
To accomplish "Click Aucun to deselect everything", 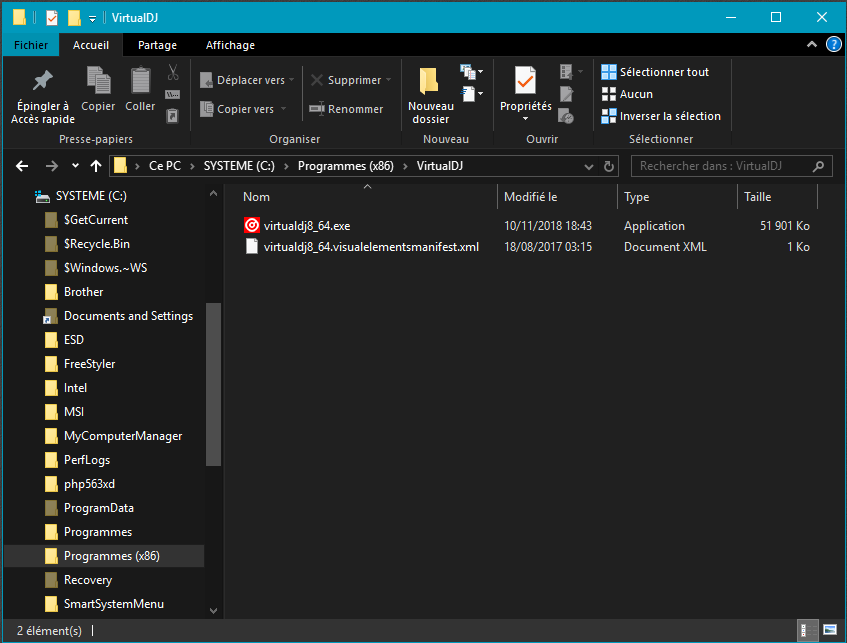I will pos(628,94).
